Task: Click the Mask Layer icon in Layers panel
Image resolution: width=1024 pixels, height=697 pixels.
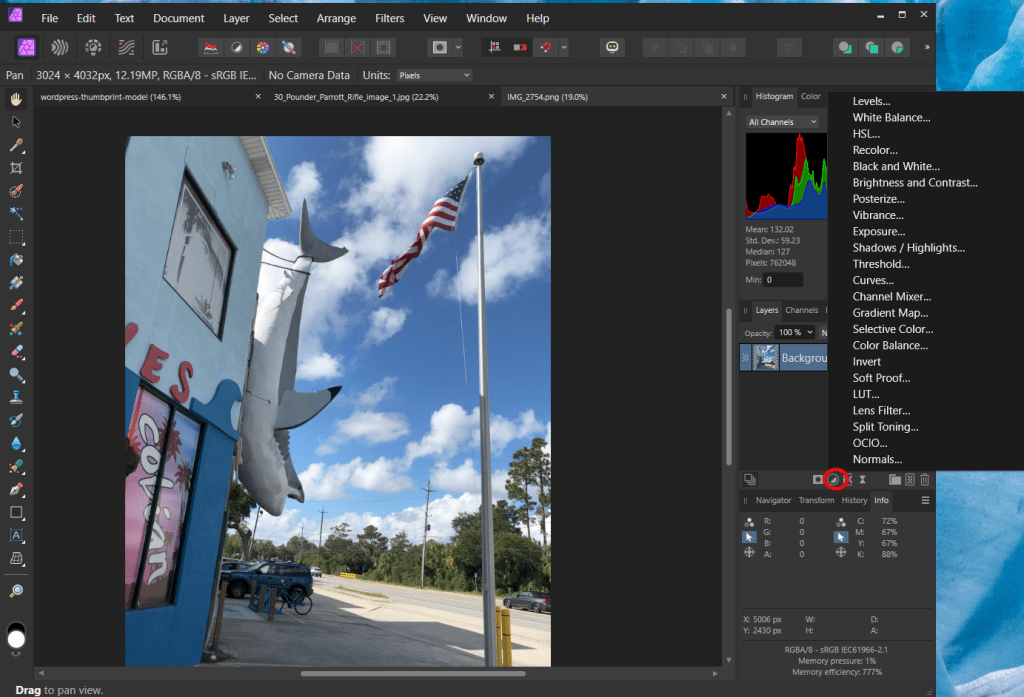Action: (x=817, y=480)
